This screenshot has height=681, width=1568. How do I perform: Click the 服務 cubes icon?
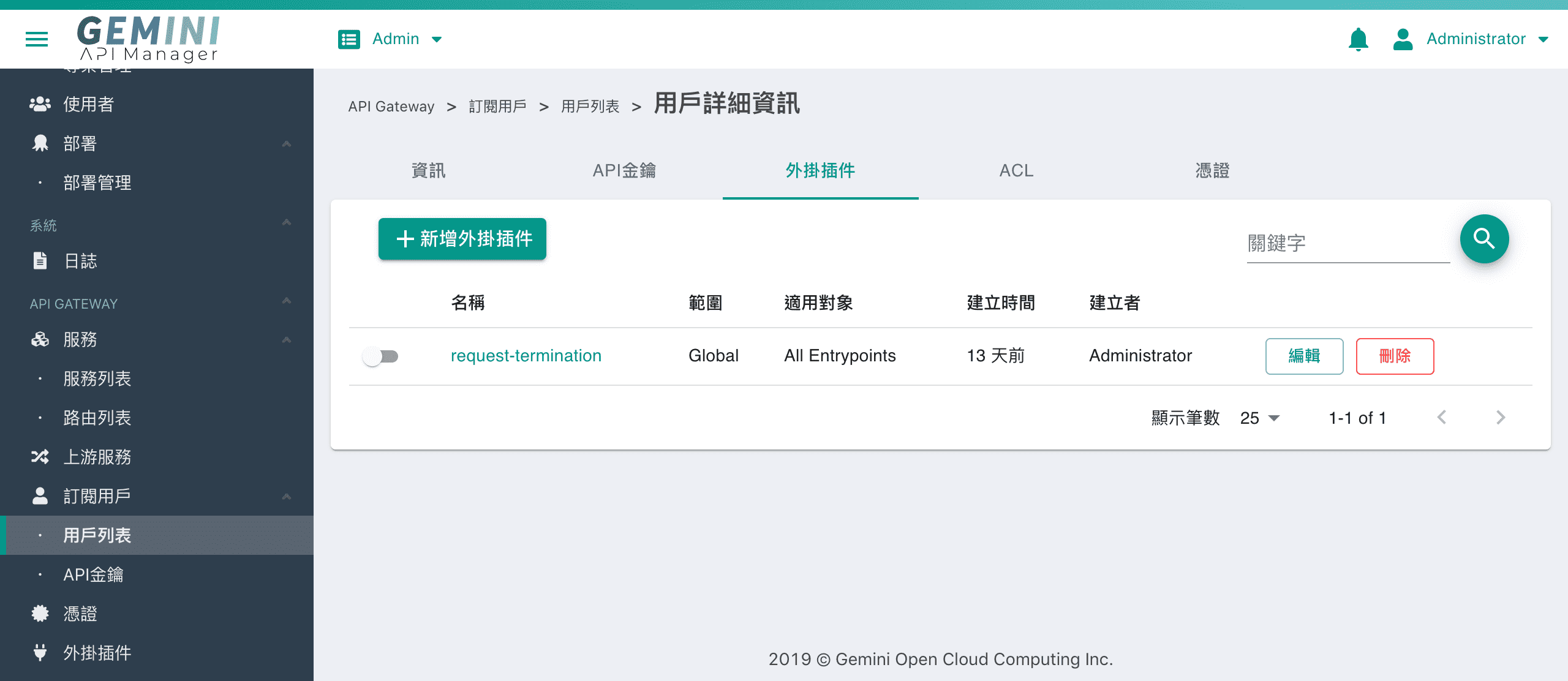pyautogui.click(x=40, y=339)
